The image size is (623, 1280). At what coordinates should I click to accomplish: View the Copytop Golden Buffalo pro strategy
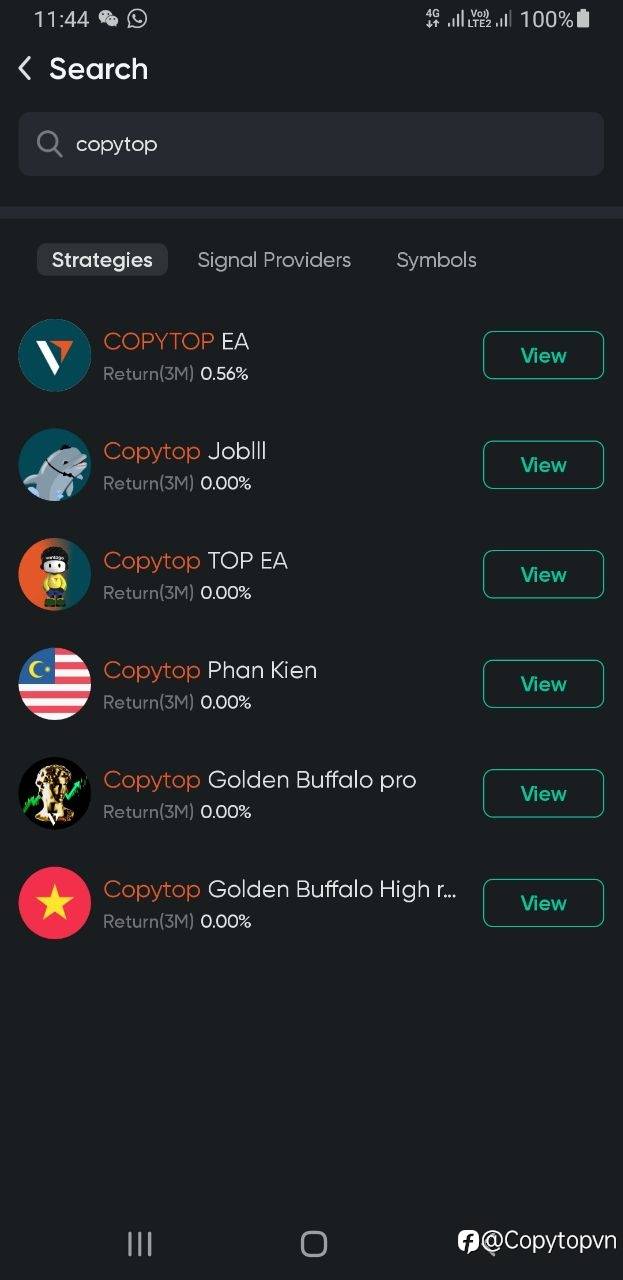[x=543, y=793]
